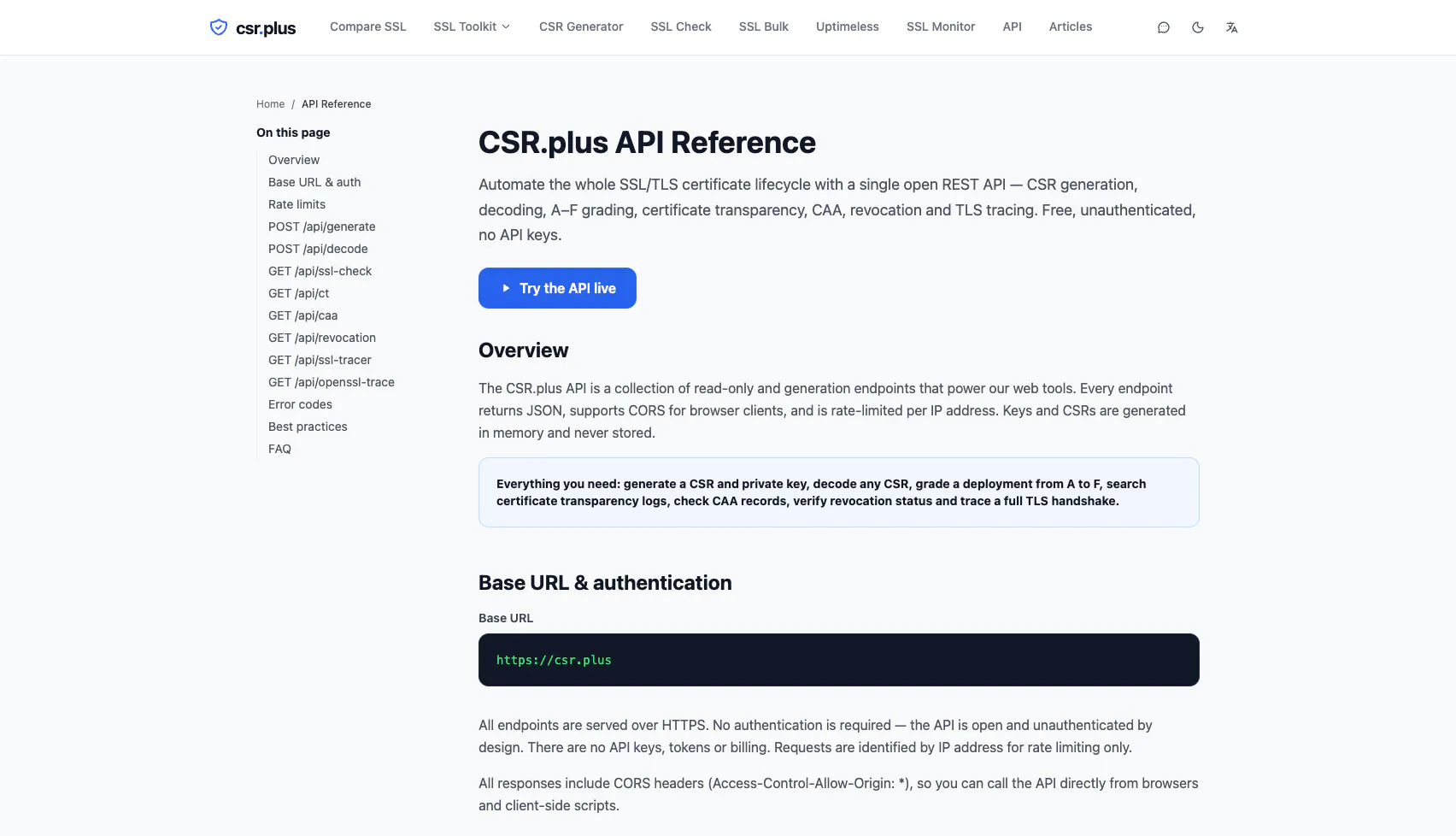Click the csr.plus shield logo icon
The width and height of the screenshot is (1456, 836).
click(x=219, y=27)
